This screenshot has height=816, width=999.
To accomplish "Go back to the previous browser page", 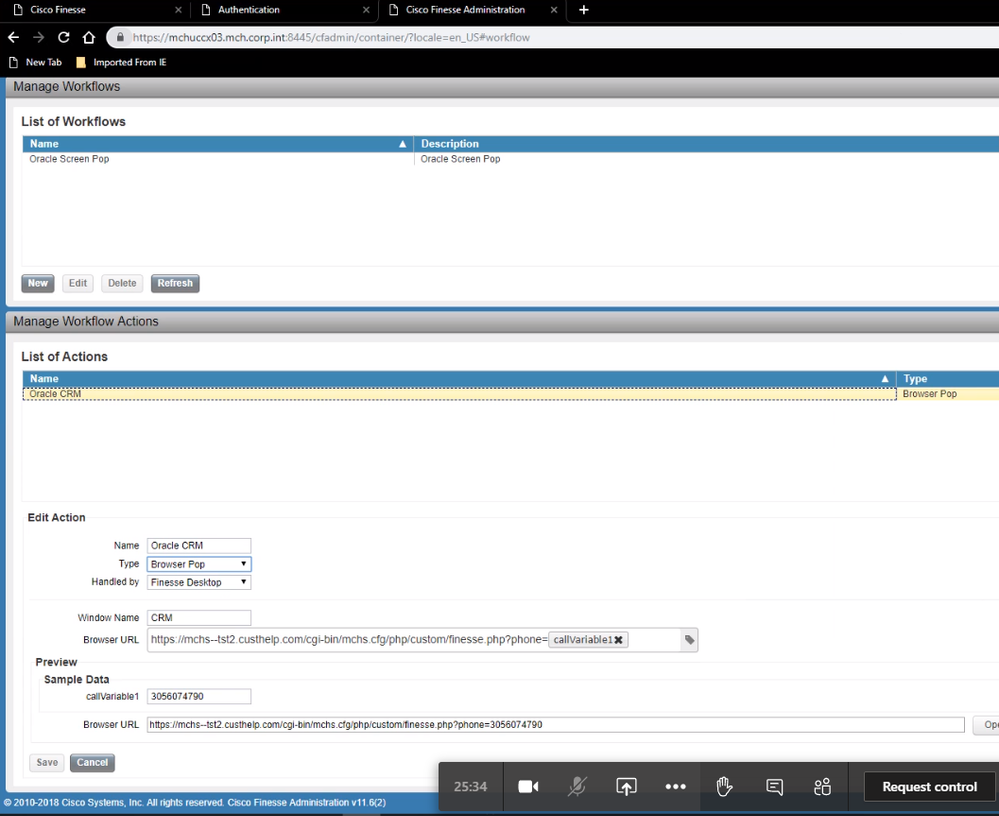I will 13,38.
